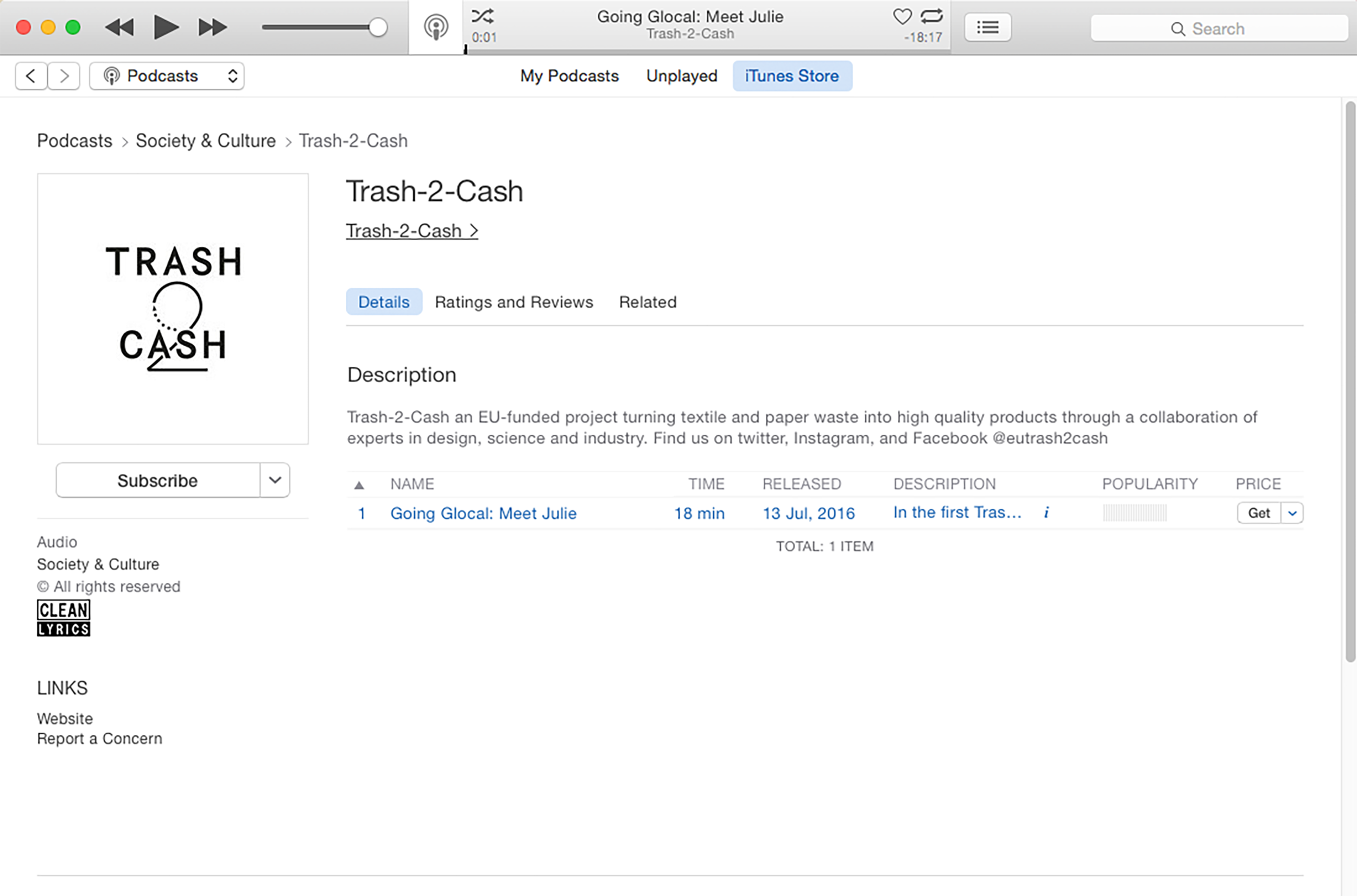Expand the Subscribe options arrow
The width and height of the screenshot is (1357, 896).
point(275,480)
